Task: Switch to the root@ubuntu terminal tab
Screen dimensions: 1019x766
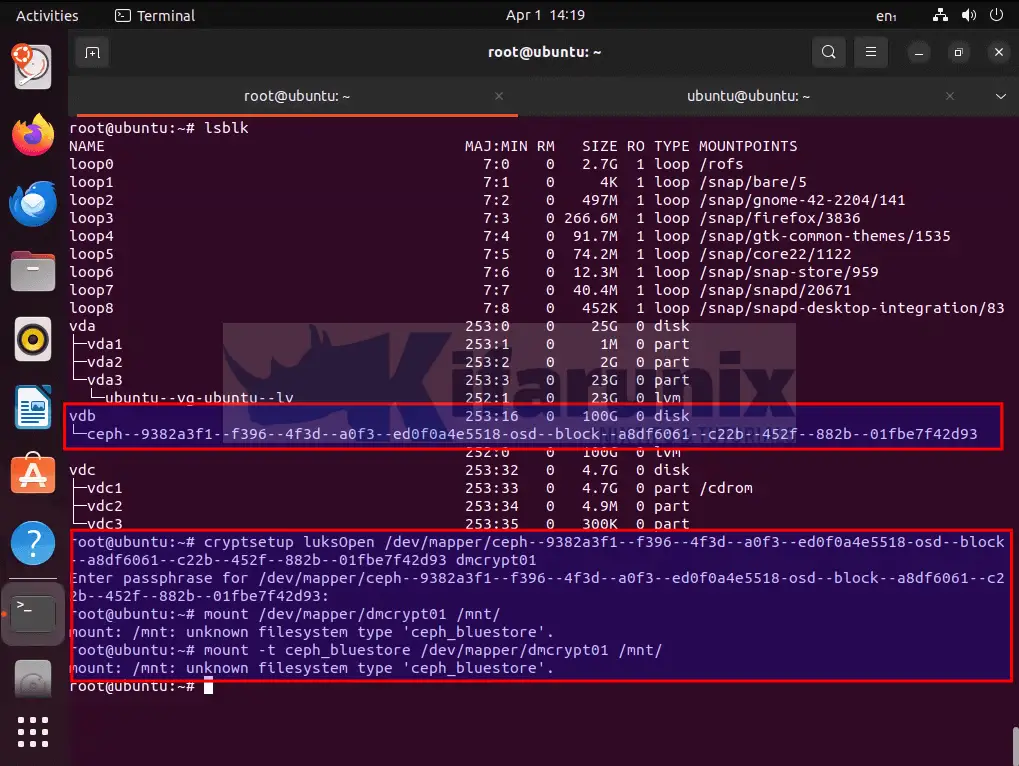Action: [x=296, y=96]
